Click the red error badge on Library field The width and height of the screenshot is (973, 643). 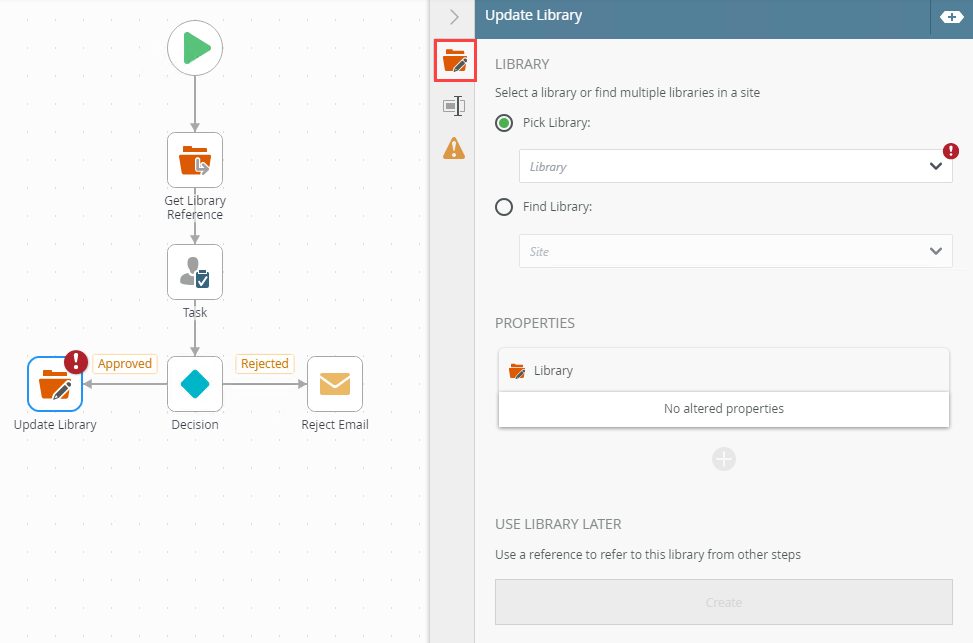(951, 151)
